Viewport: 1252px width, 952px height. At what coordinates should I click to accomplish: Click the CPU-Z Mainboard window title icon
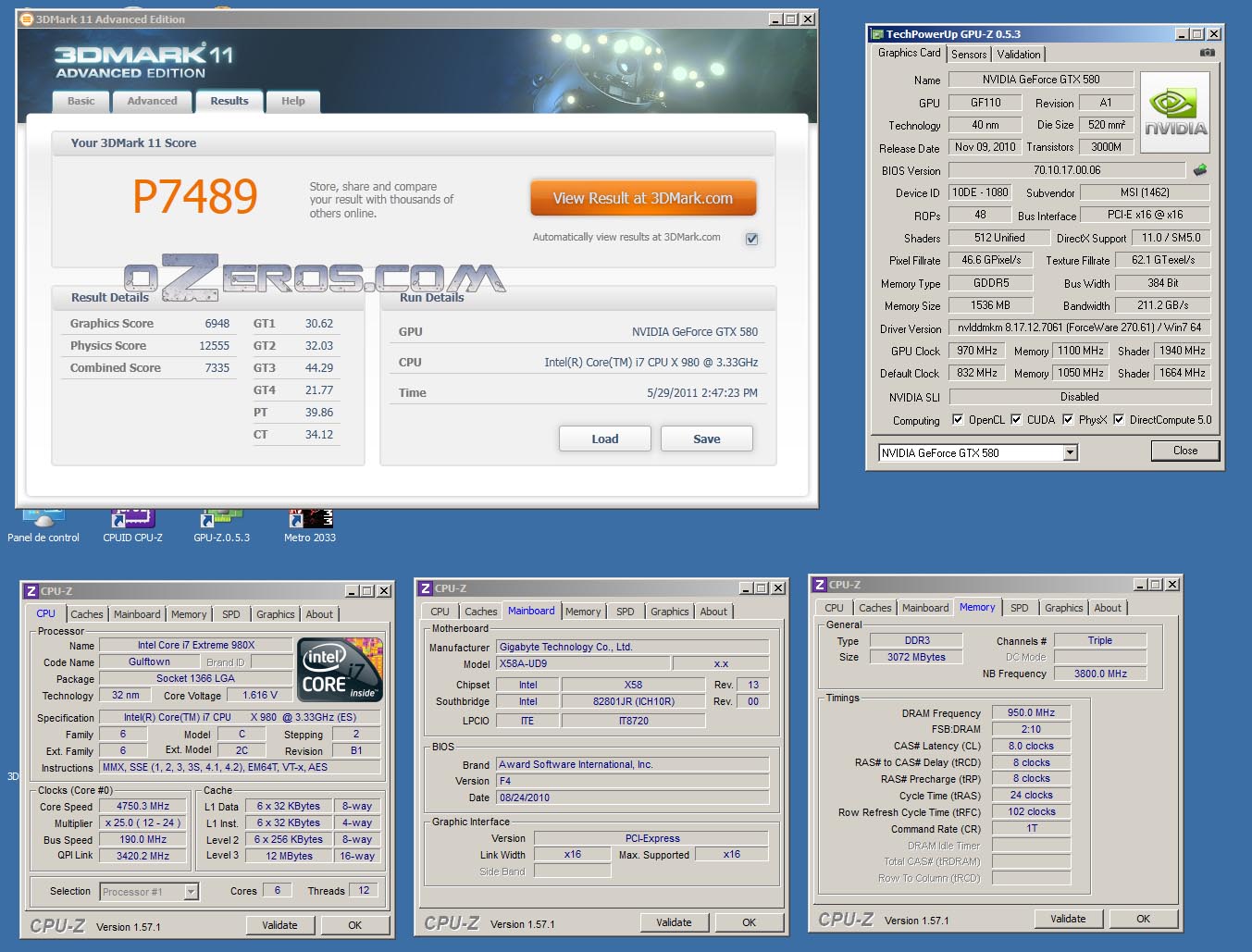coord(425,588)
